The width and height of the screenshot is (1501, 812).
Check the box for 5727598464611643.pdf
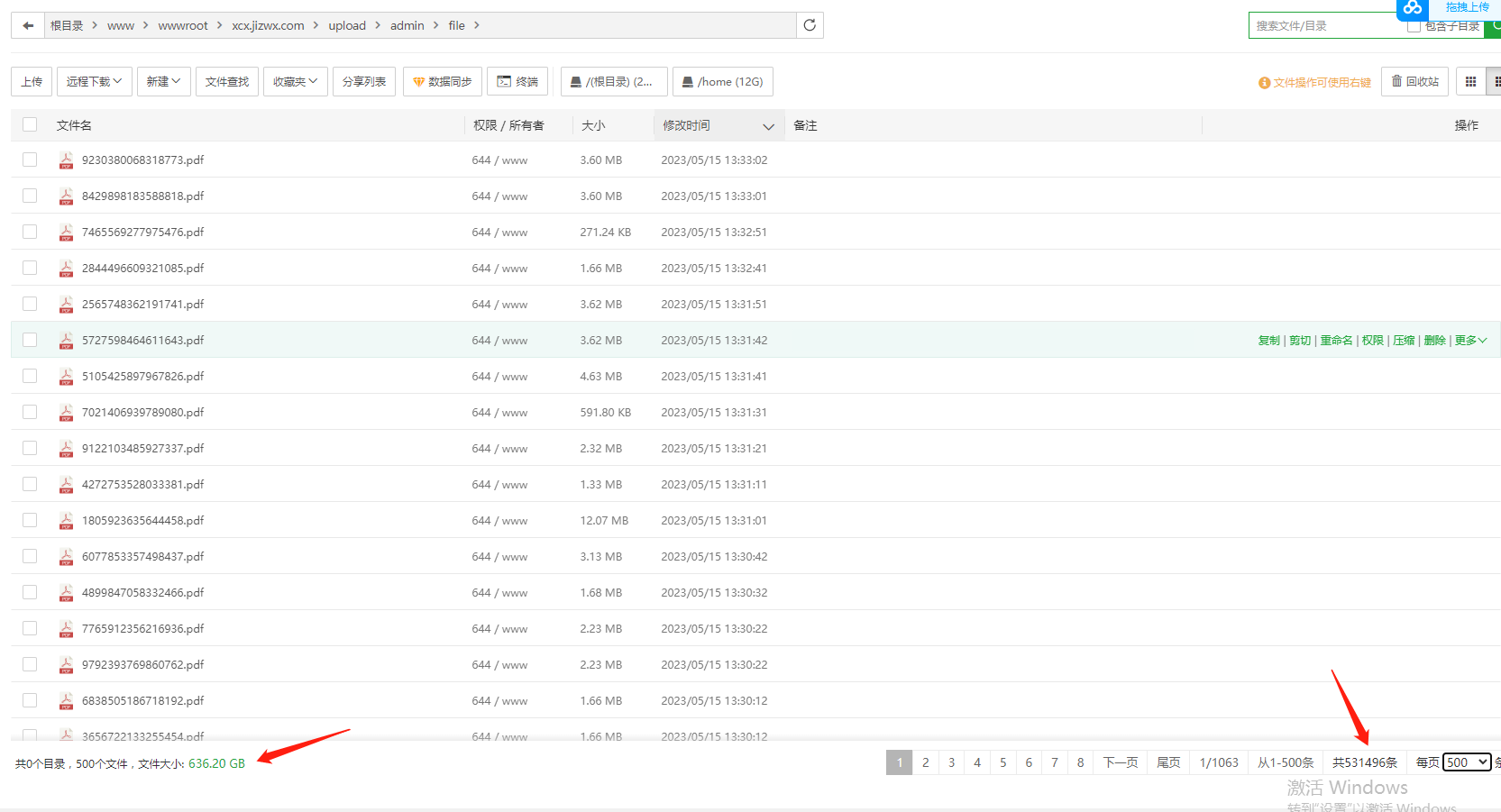[x=30, y=340]
